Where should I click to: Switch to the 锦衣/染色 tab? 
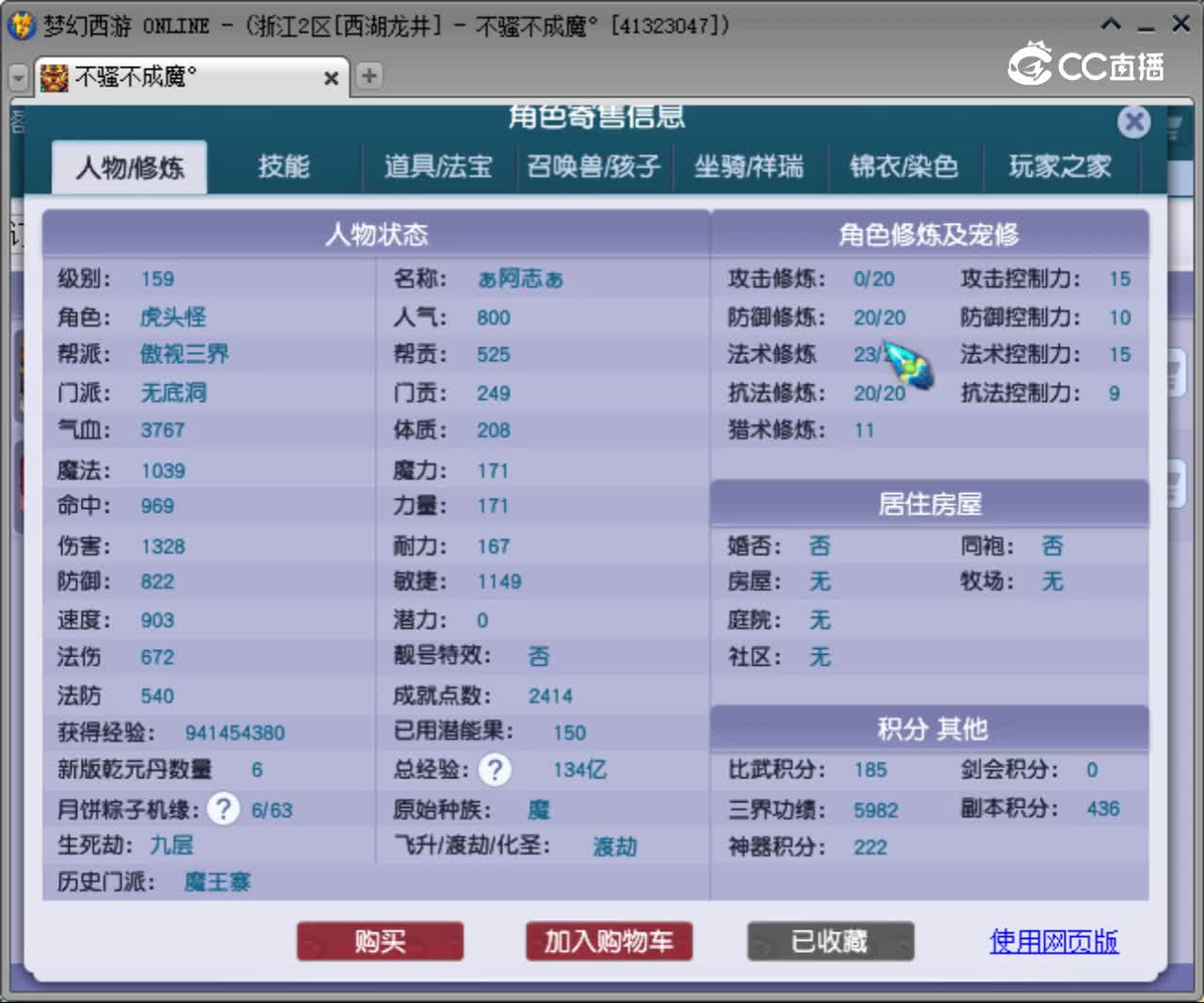click(904, 167)
